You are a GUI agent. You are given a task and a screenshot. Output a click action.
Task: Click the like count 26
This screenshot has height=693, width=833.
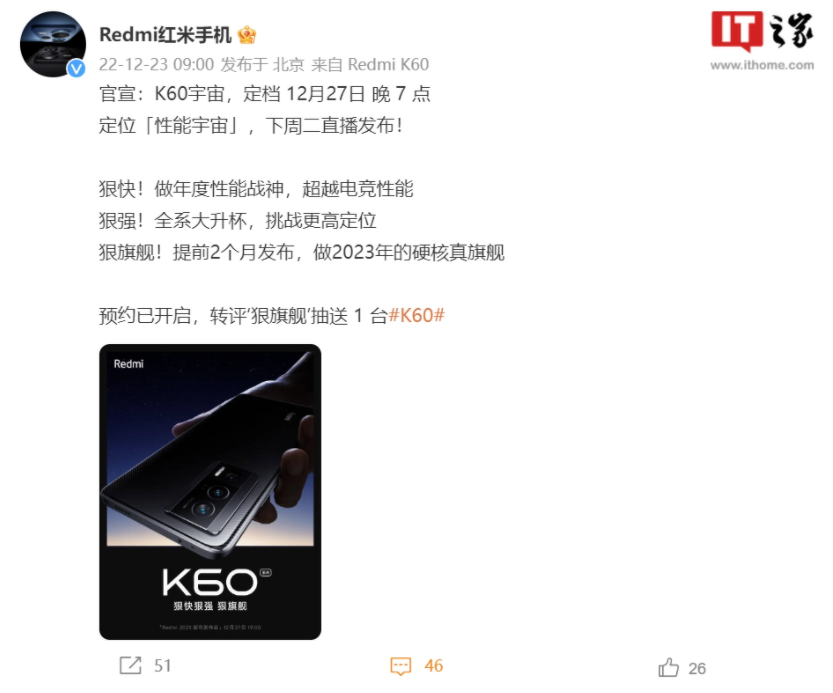click(x=697, y=669)
